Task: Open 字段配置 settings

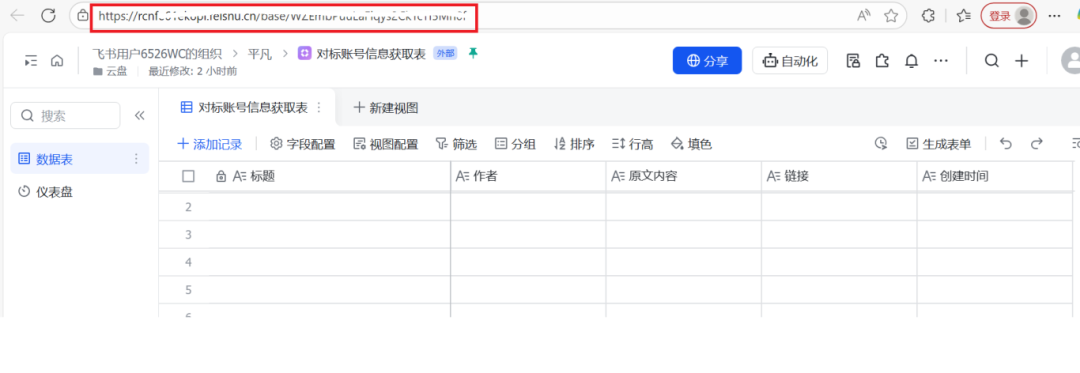Action: coord(302,144)
